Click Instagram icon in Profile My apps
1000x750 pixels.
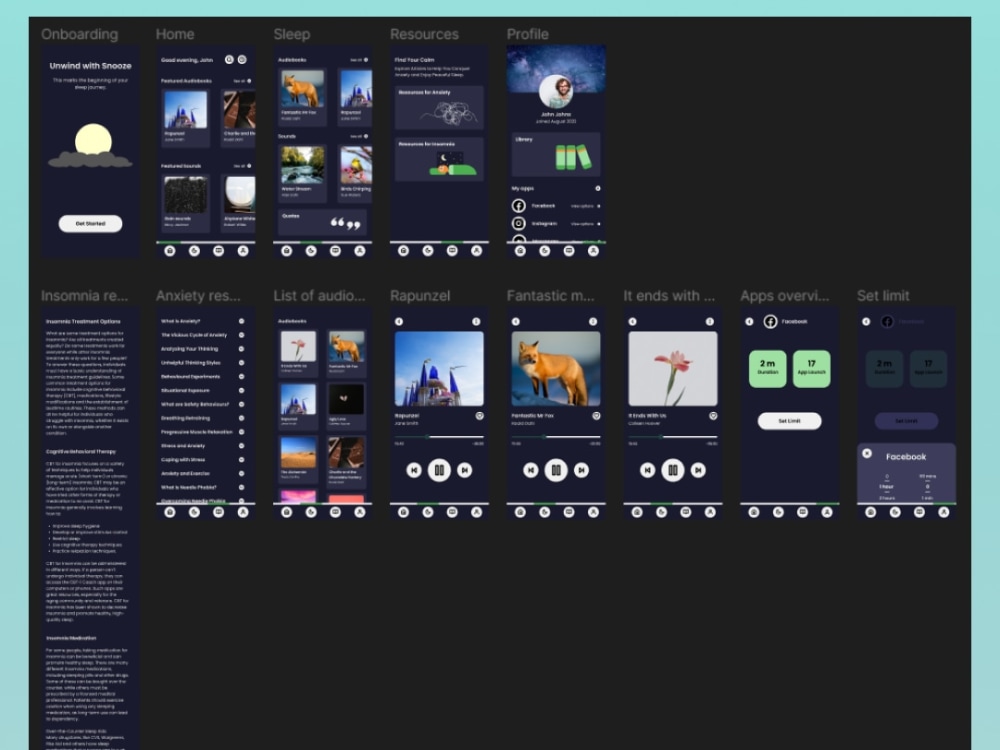[x=518, y=223]
